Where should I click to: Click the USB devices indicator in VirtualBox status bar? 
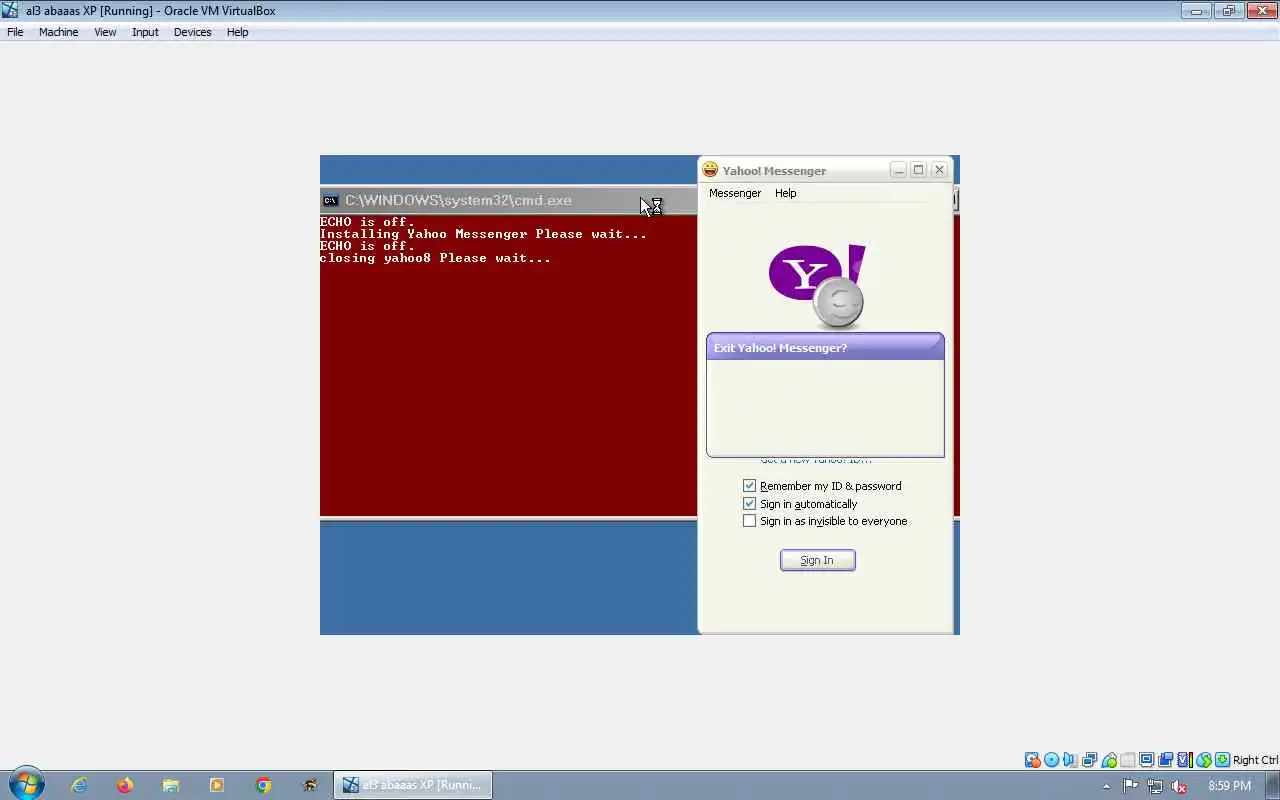coord(1109,760)
